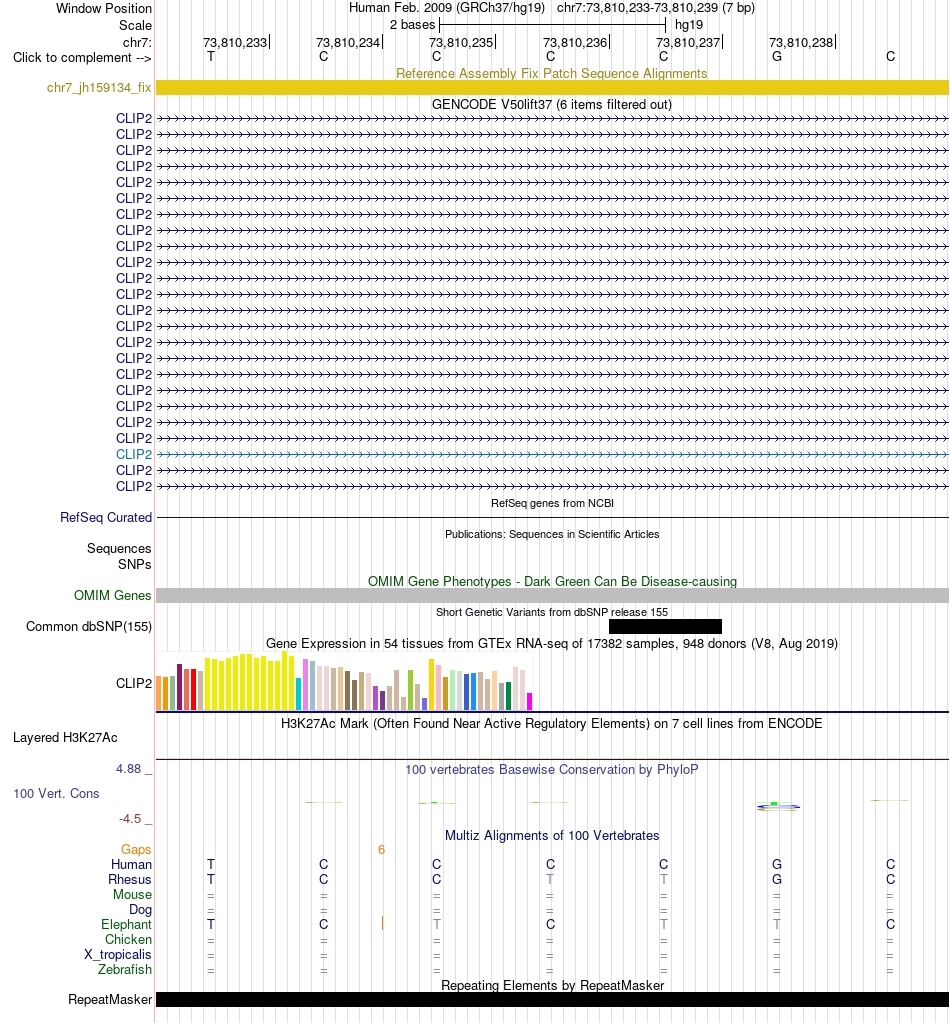
Task: Click 'Multiz Alignments of 100 Vertebrates' title
Action: [552, 836]
